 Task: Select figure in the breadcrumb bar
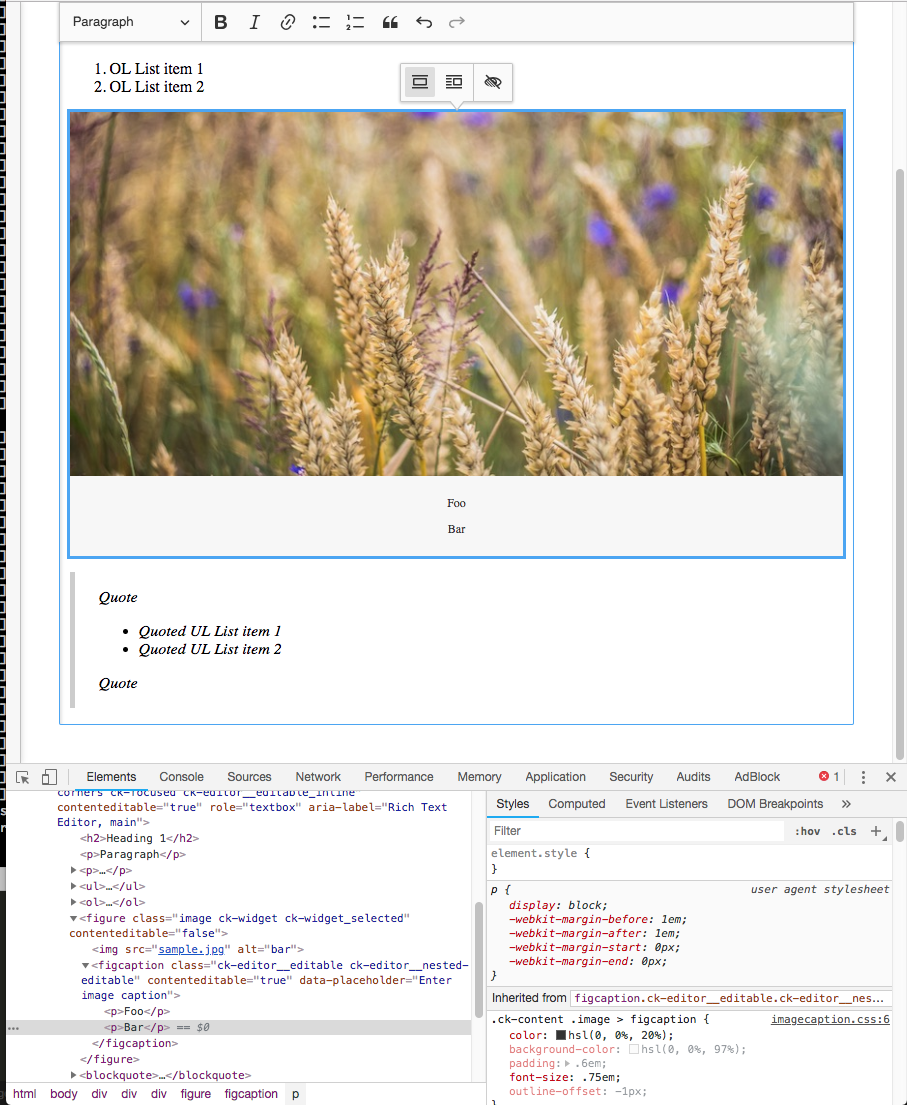195,1094
